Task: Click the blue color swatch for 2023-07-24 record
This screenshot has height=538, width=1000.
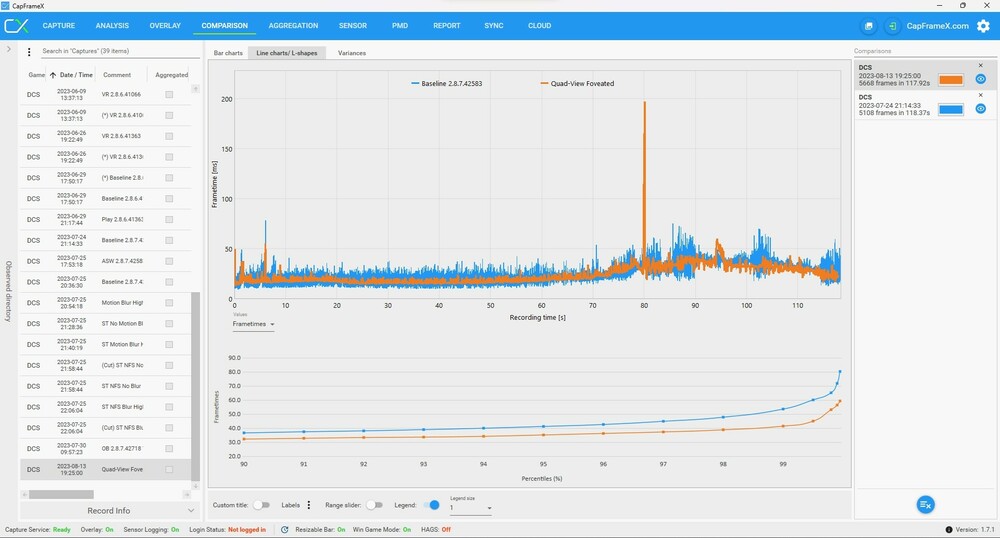Action: click(951, 110)
